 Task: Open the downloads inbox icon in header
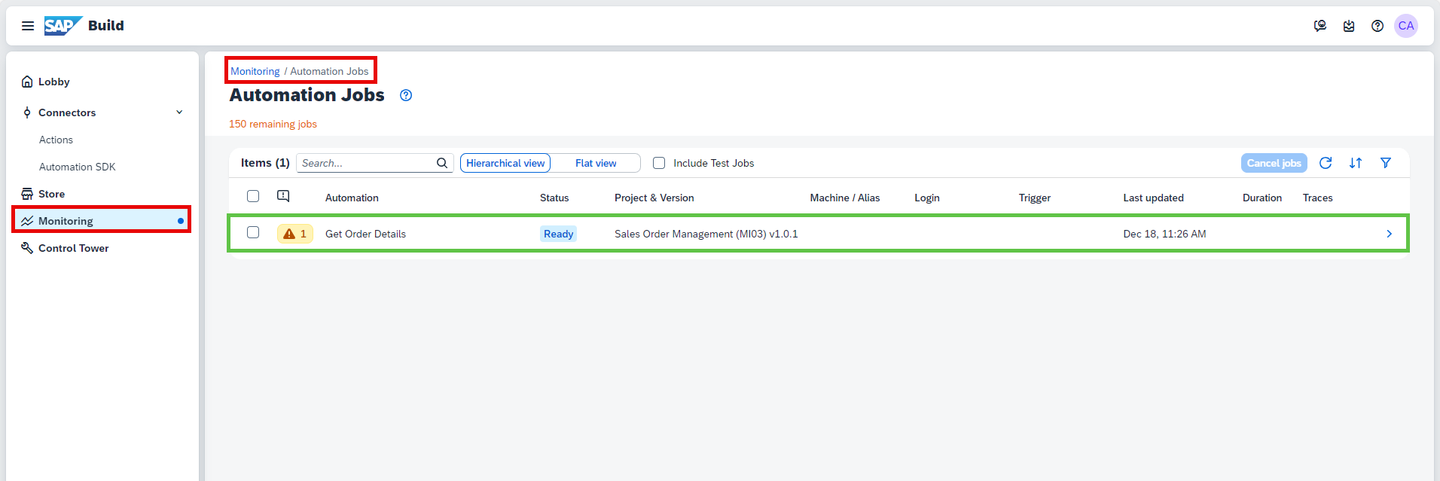pyautogui.click(x=1349, y=26)
